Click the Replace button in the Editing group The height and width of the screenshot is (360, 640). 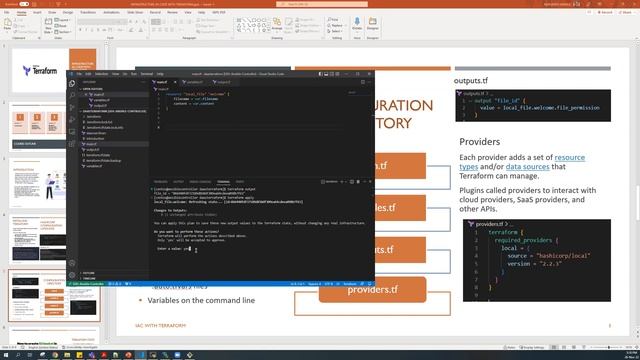(x=335, y=25)
